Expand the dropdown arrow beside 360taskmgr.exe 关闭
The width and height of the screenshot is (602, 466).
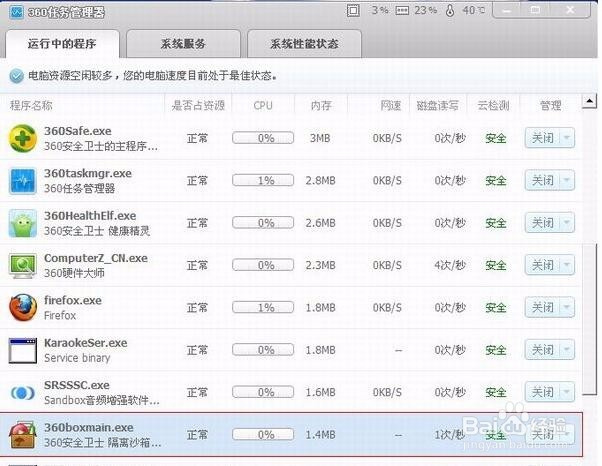[567, 180]
